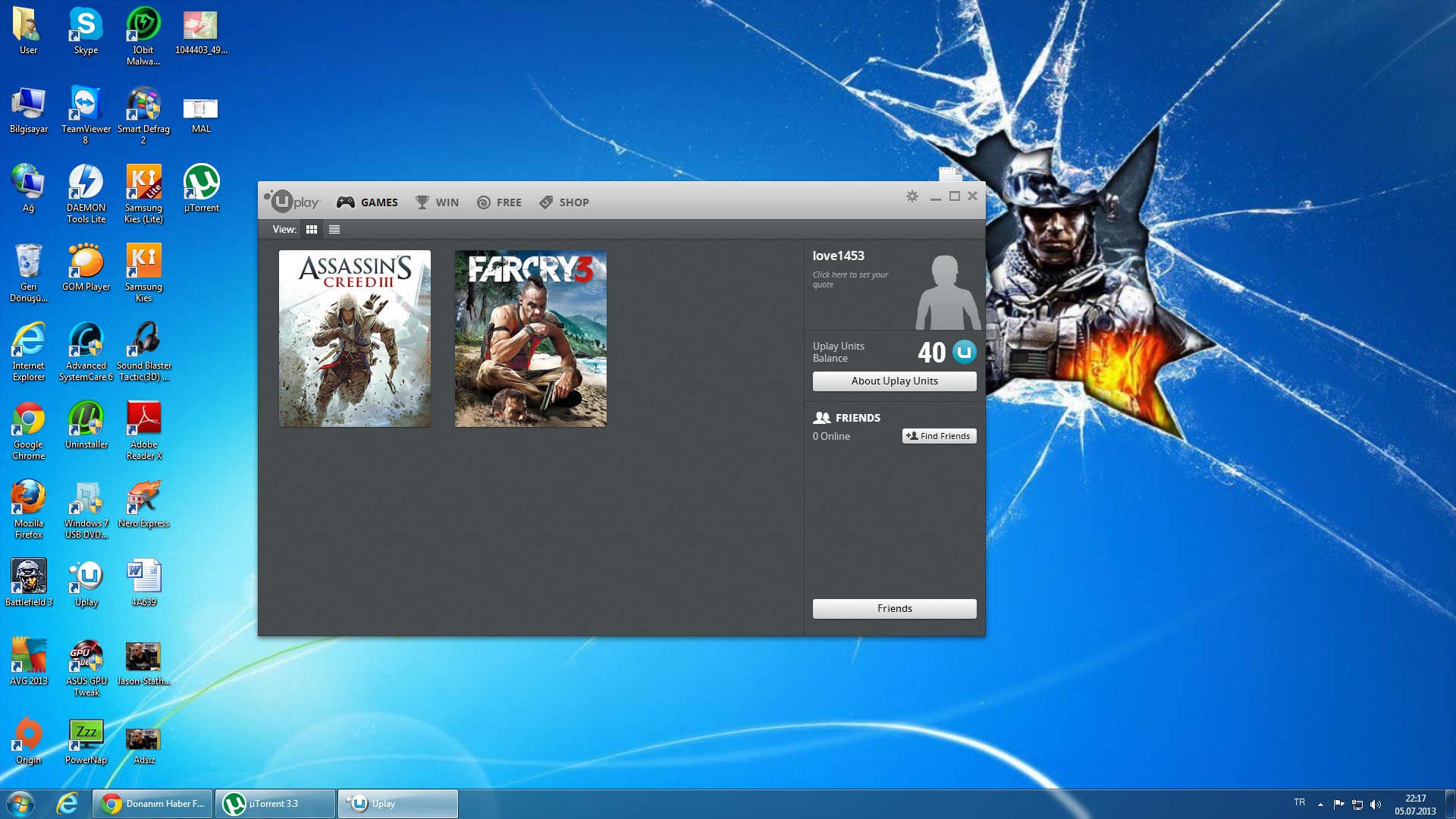Switch to grid view in Uplay
The width and height of the screenshot is (1456, 819).
[312, 229]
